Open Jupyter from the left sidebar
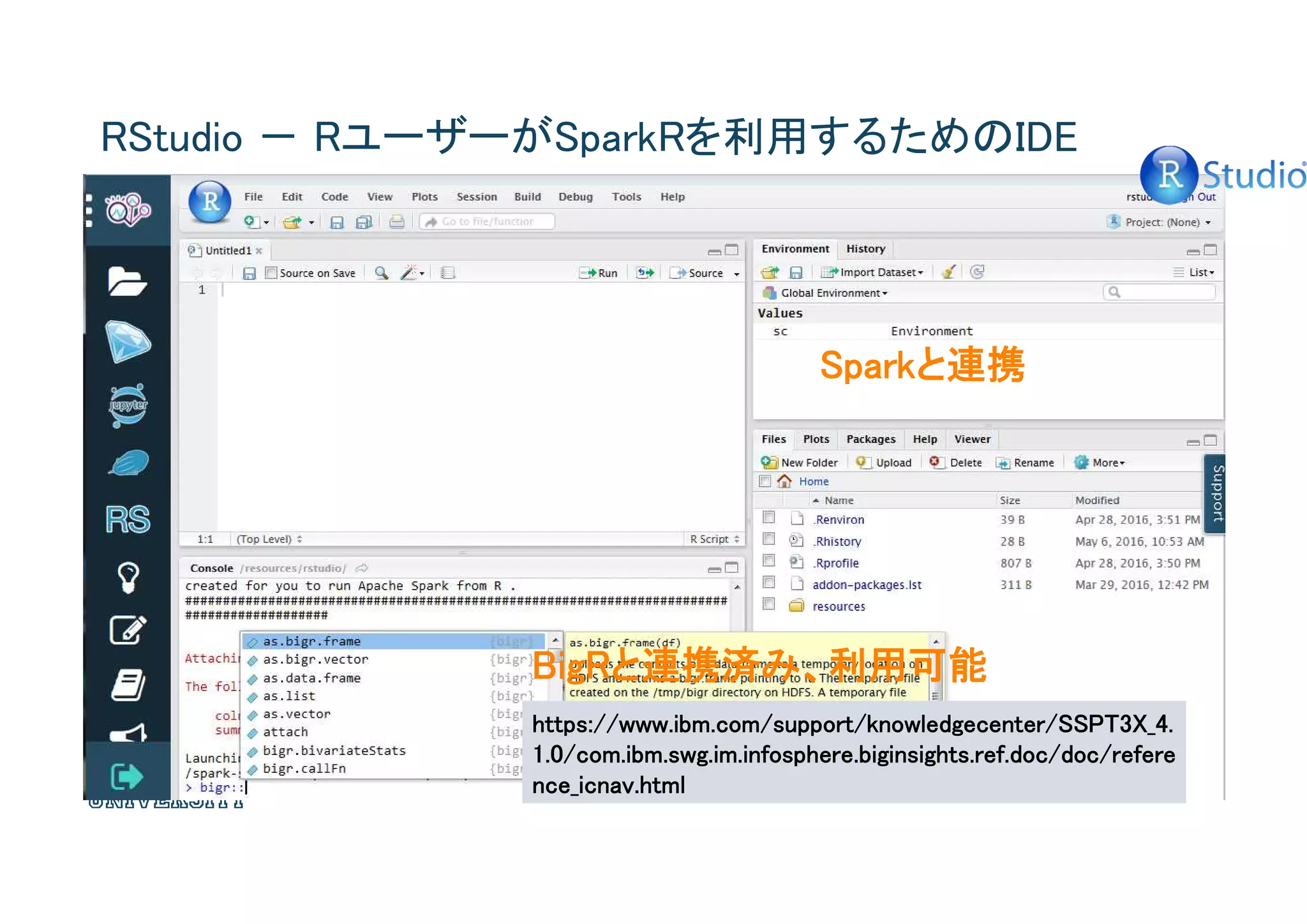The image size is (1307, 924). coord(128,405)
